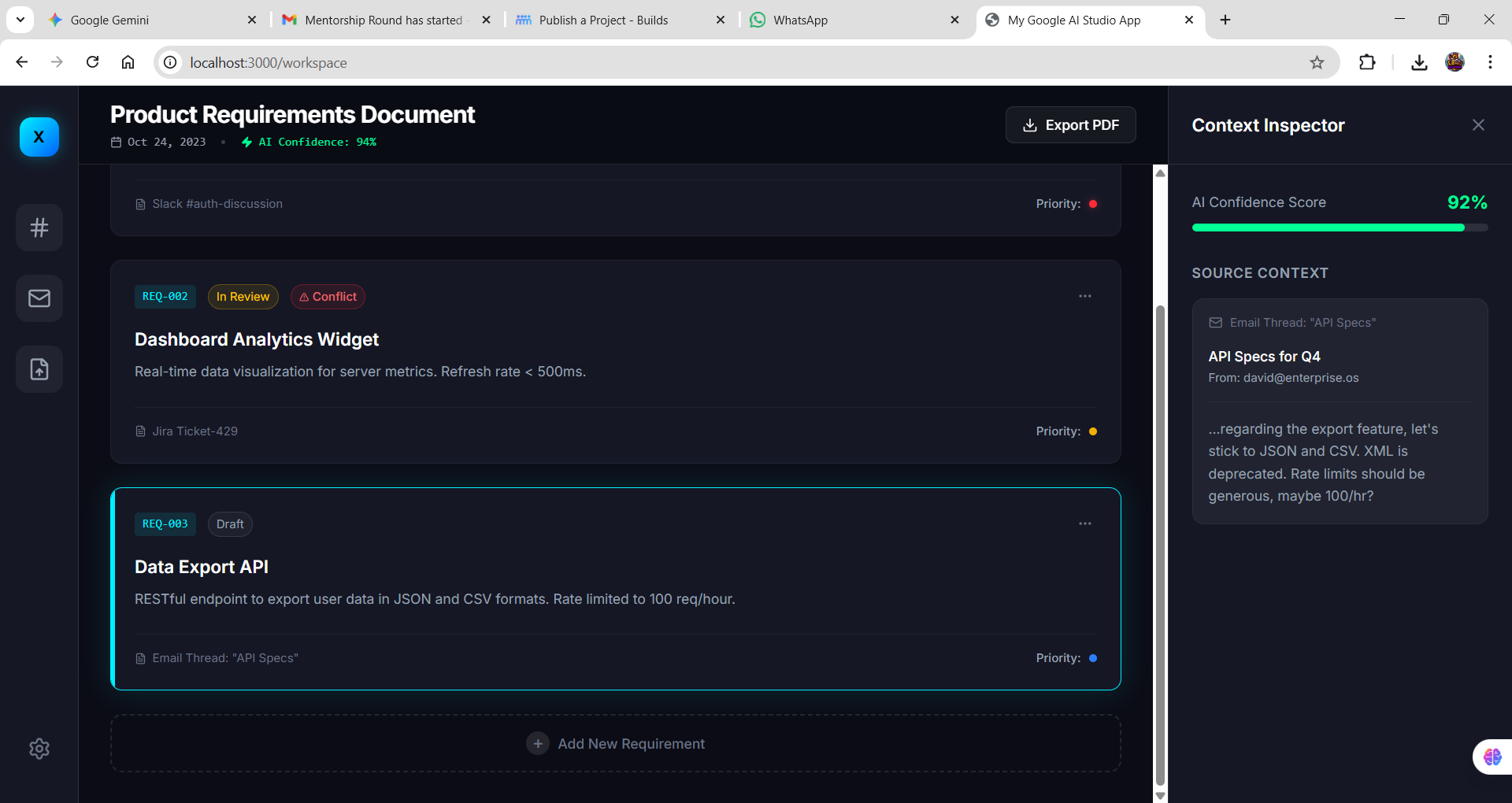Click the file upload icon in sidebar
Image resolution: width=1512 pixels, height=803 pixels.
(x=39, y=368)
